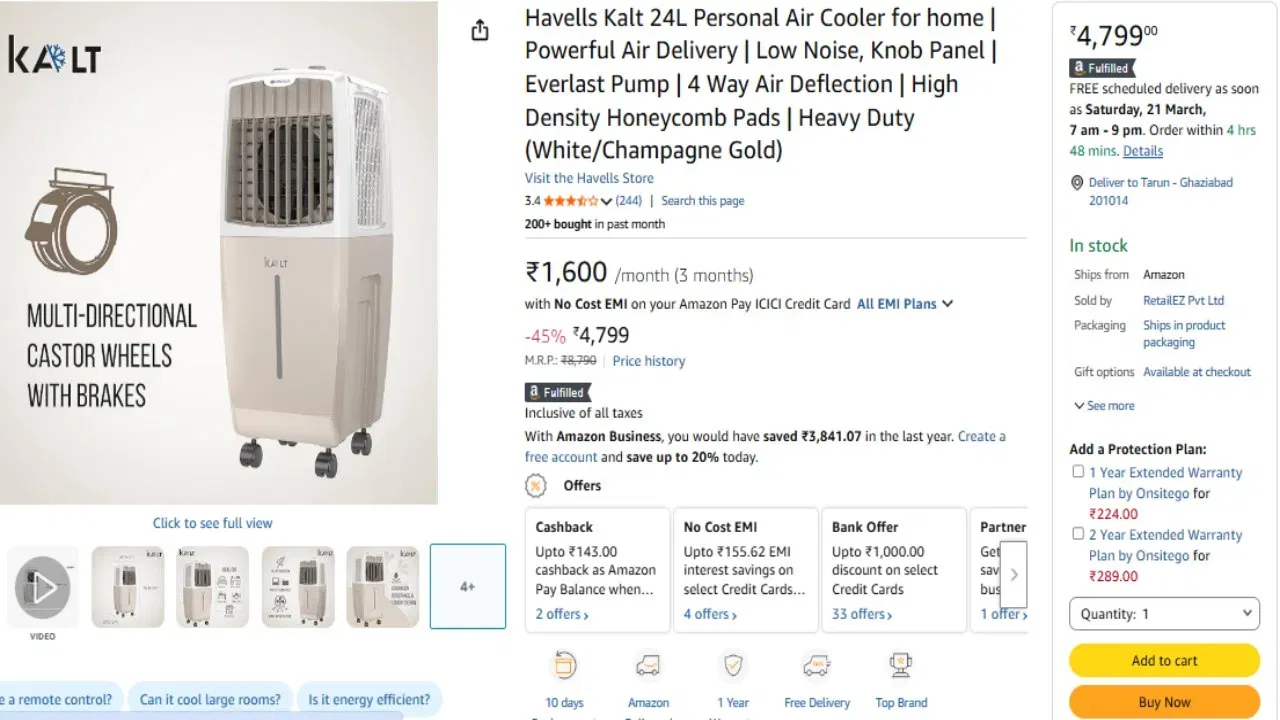Image resolution: width=1280 pixels, height=720 pixels.
Task: Expand See more product details
Action: coord(1103,405)
